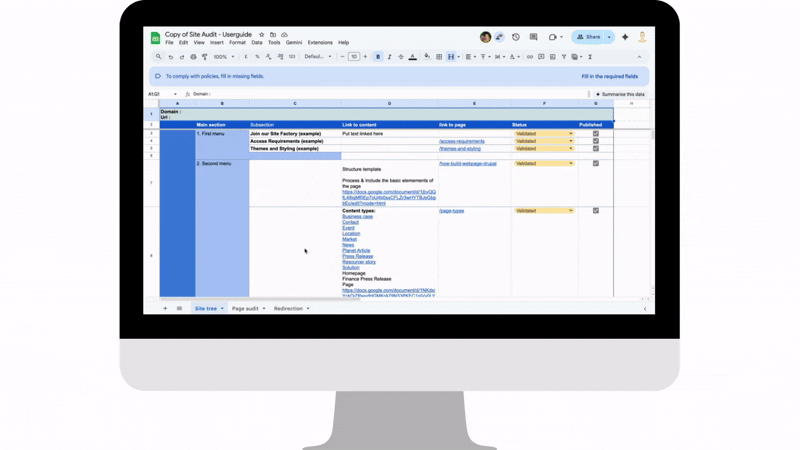Open the Gemini sparkle icon
This screenshot has height=450, width=800.
[625, 37]
